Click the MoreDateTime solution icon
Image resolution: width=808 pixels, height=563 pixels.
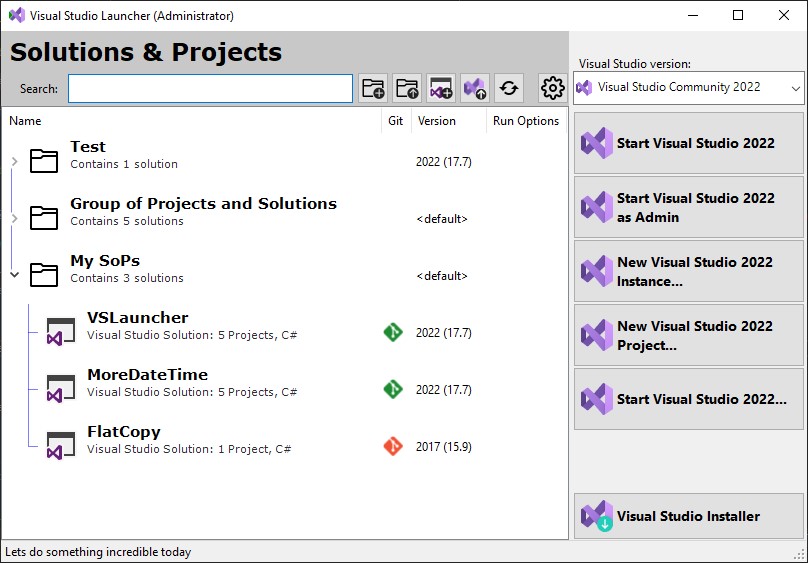tap(61, 389)
